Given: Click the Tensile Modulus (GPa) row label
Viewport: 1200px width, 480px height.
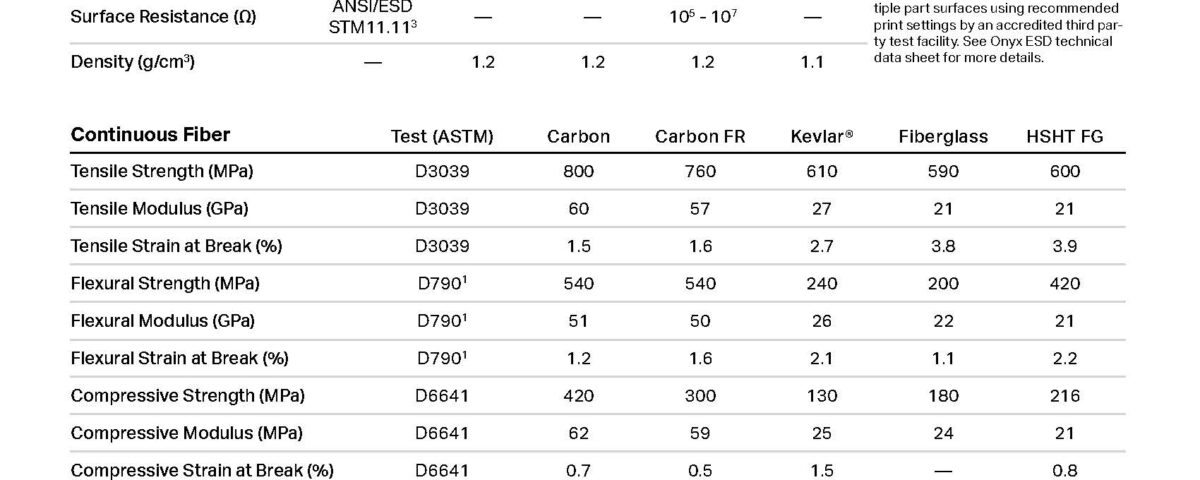Looking at the screenshot, I should coord(159,209).
